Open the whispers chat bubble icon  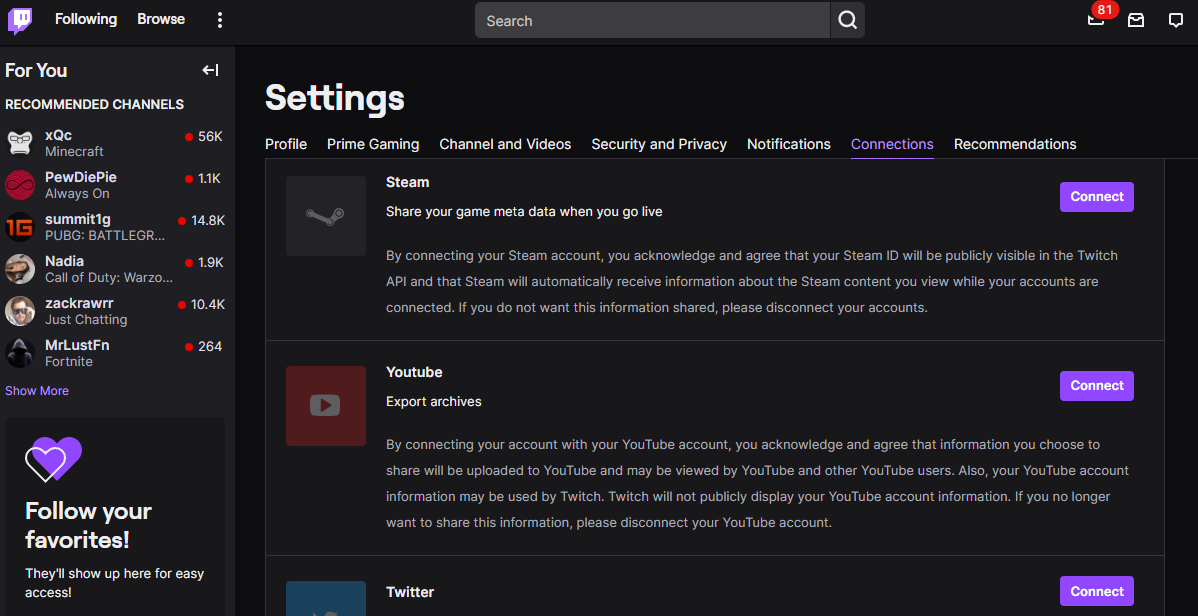coord(1177,21)
